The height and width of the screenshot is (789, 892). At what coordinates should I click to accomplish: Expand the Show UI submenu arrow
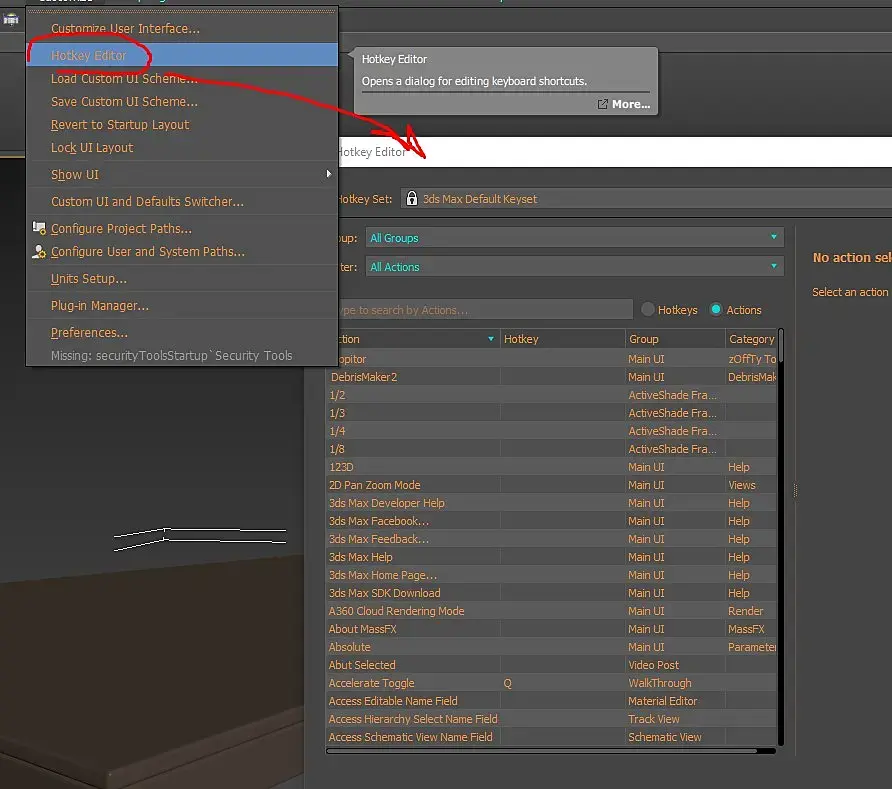328,174
